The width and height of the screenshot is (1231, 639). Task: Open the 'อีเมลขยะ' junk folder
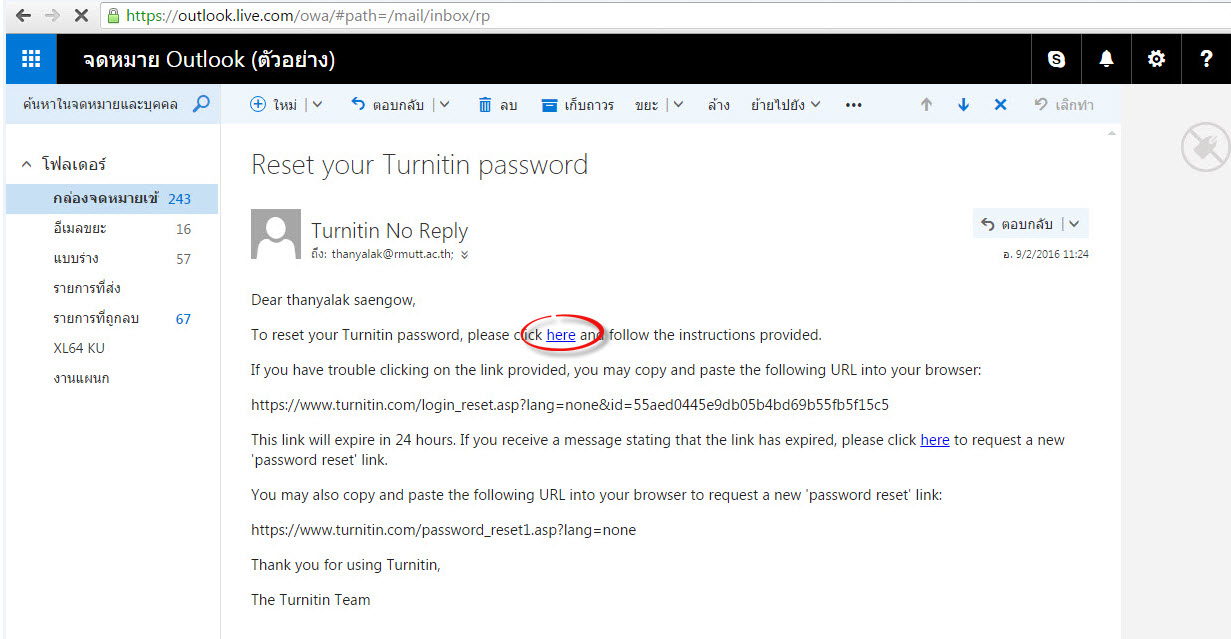112,228
